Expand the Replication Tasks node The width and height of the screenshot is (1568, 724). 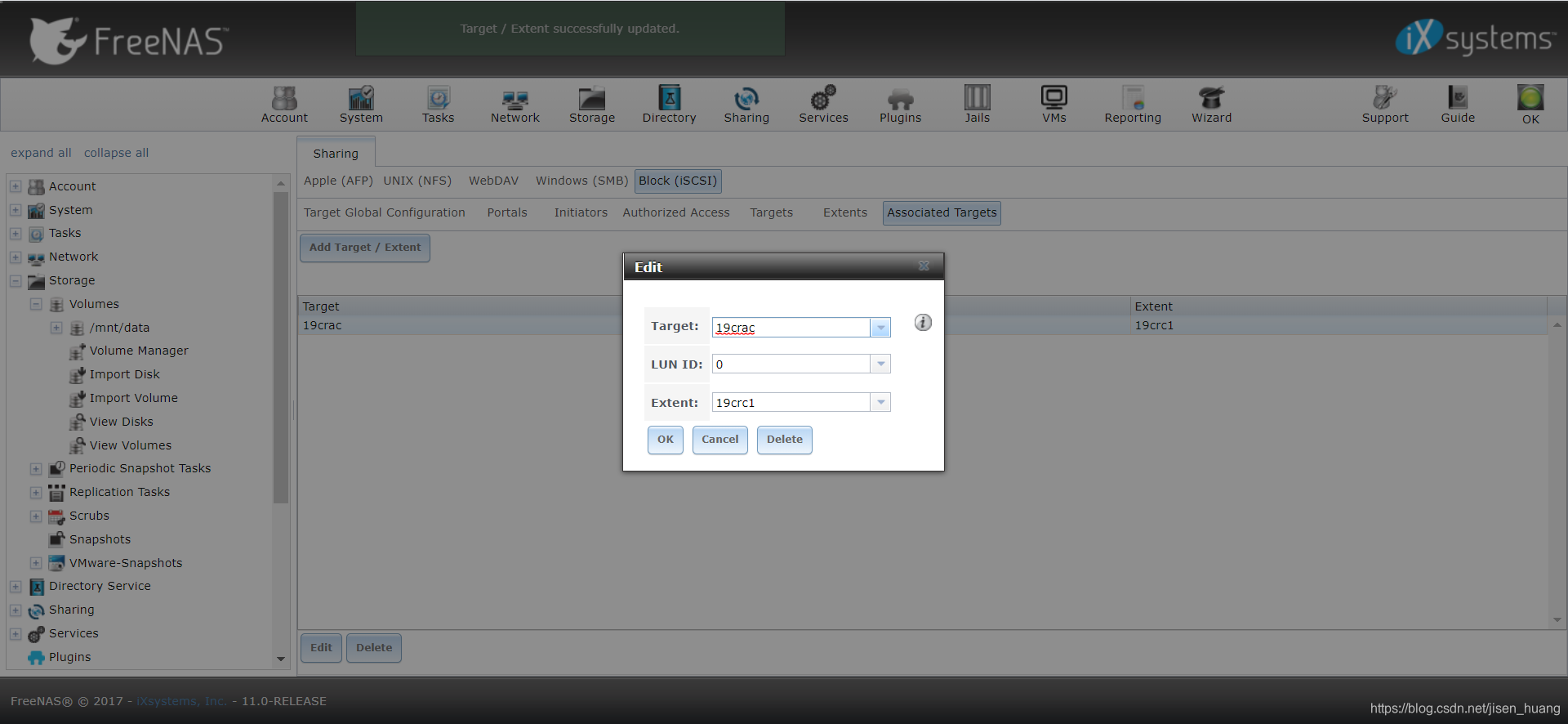click(36, 493)
